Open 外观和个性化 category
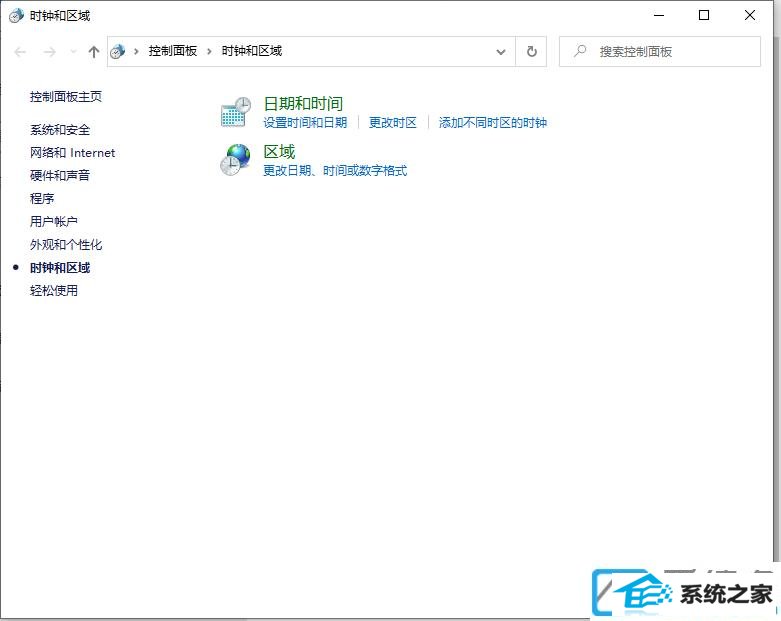Viewport: 781px width, 621px height. tap(66, 245)
